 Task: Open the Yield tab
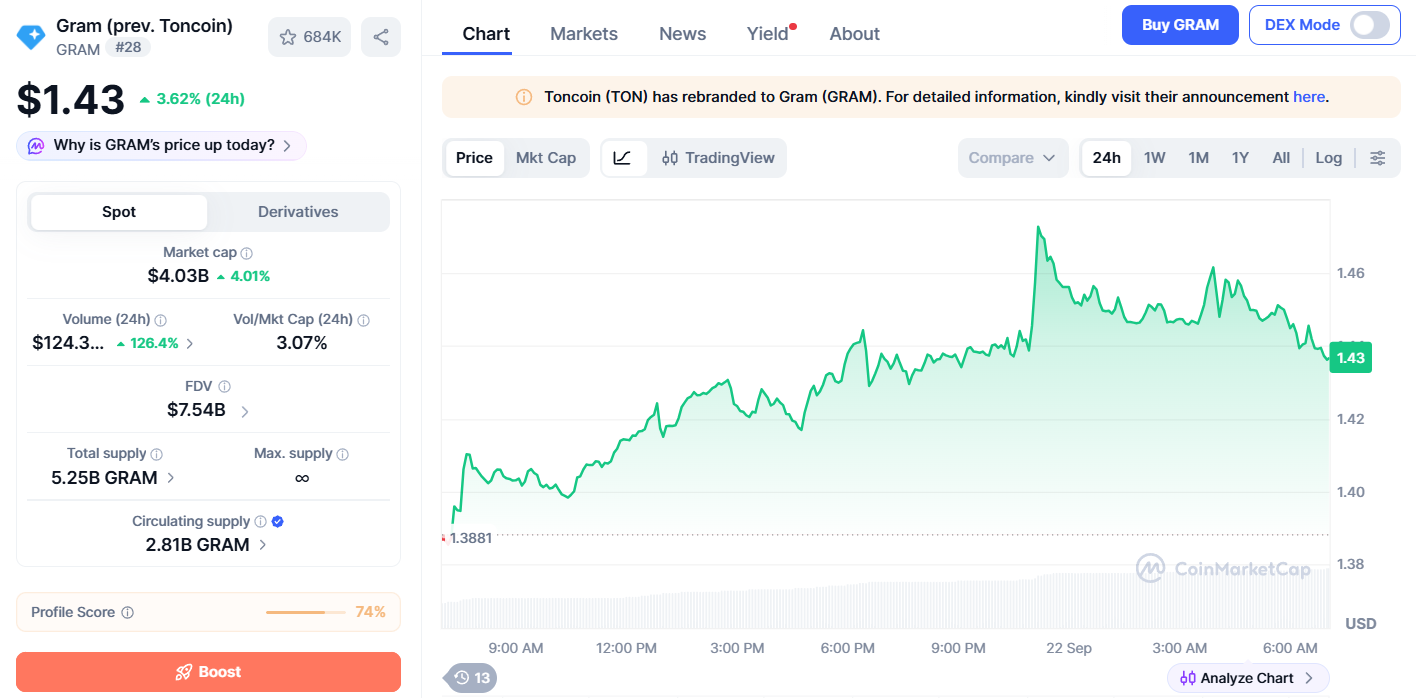(x=768, y=34)
